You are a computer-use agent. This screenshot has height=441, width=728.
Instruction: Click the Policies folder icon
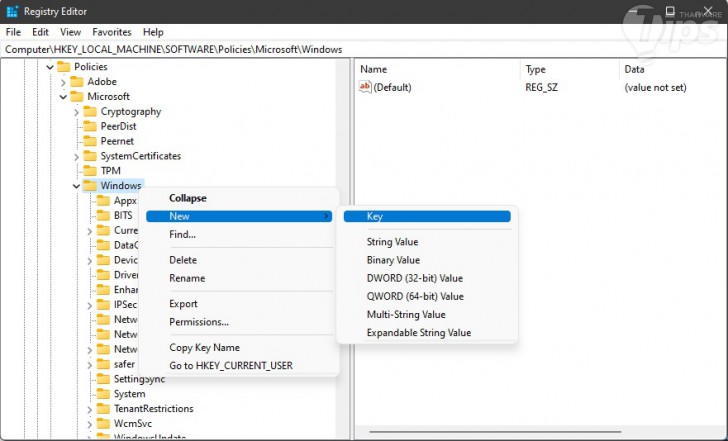pos(64,67)
